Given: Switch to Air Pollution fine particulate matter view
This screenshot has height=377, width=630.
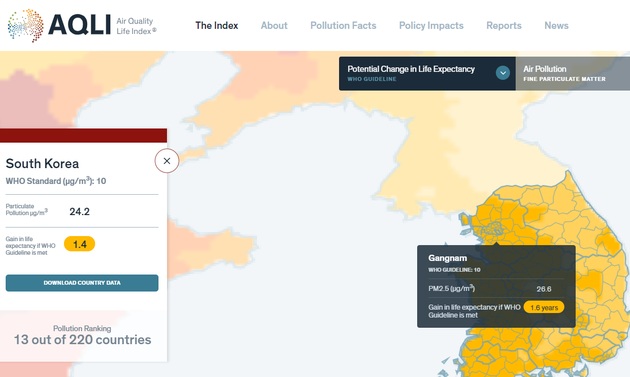Looking at the screenshot, I should [573, 74].
